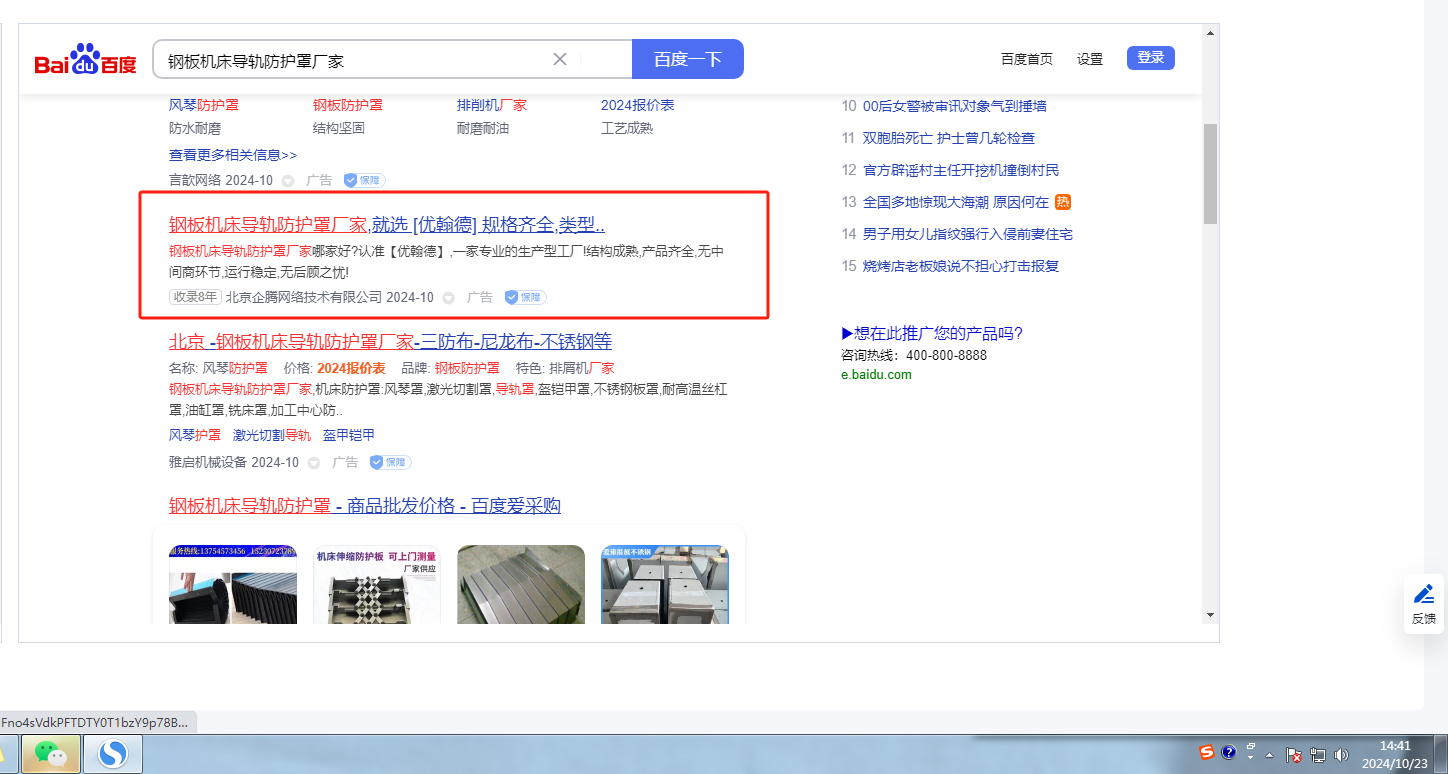
Task: Open the uncaptioned gray steel cover thumbnail
Action: (x=521, y=584)
